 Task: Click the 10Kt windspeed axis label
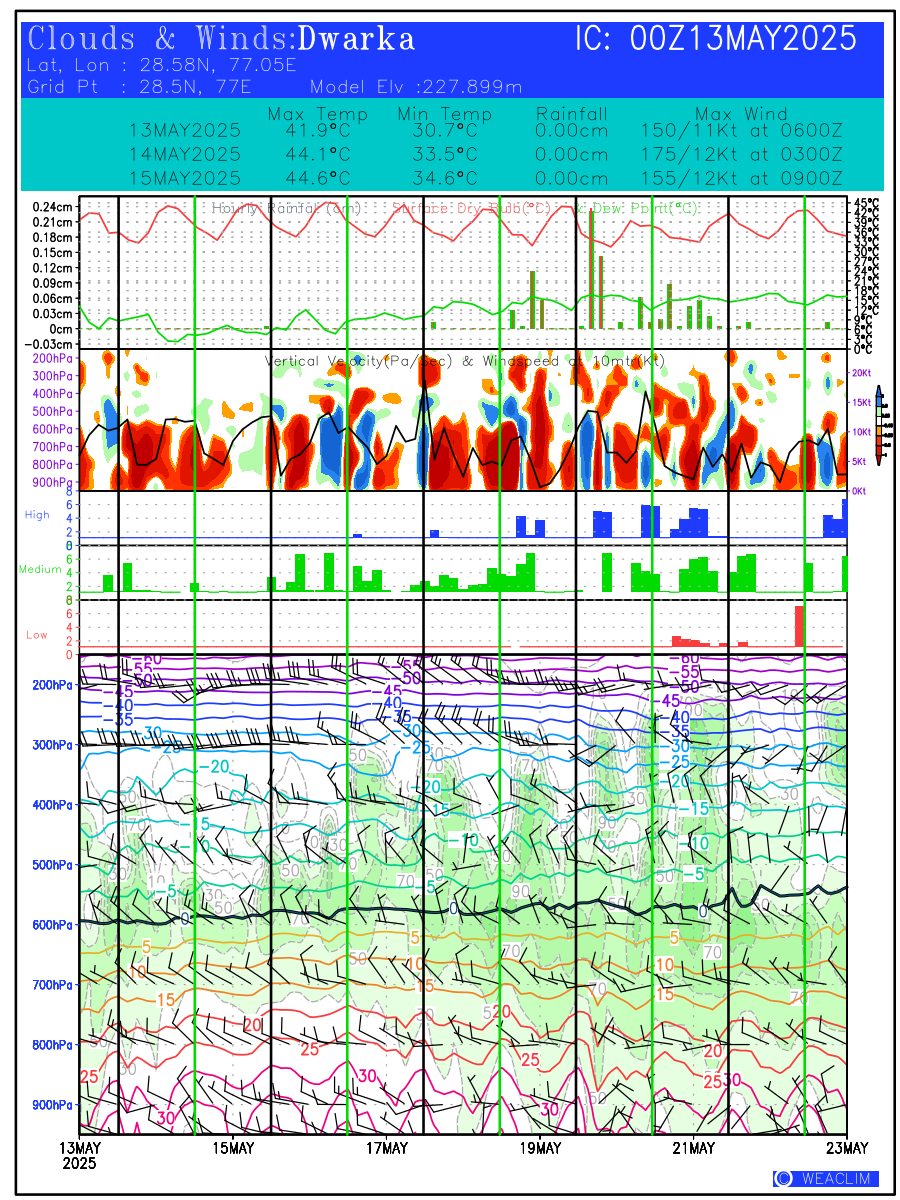tap(864, 432)
